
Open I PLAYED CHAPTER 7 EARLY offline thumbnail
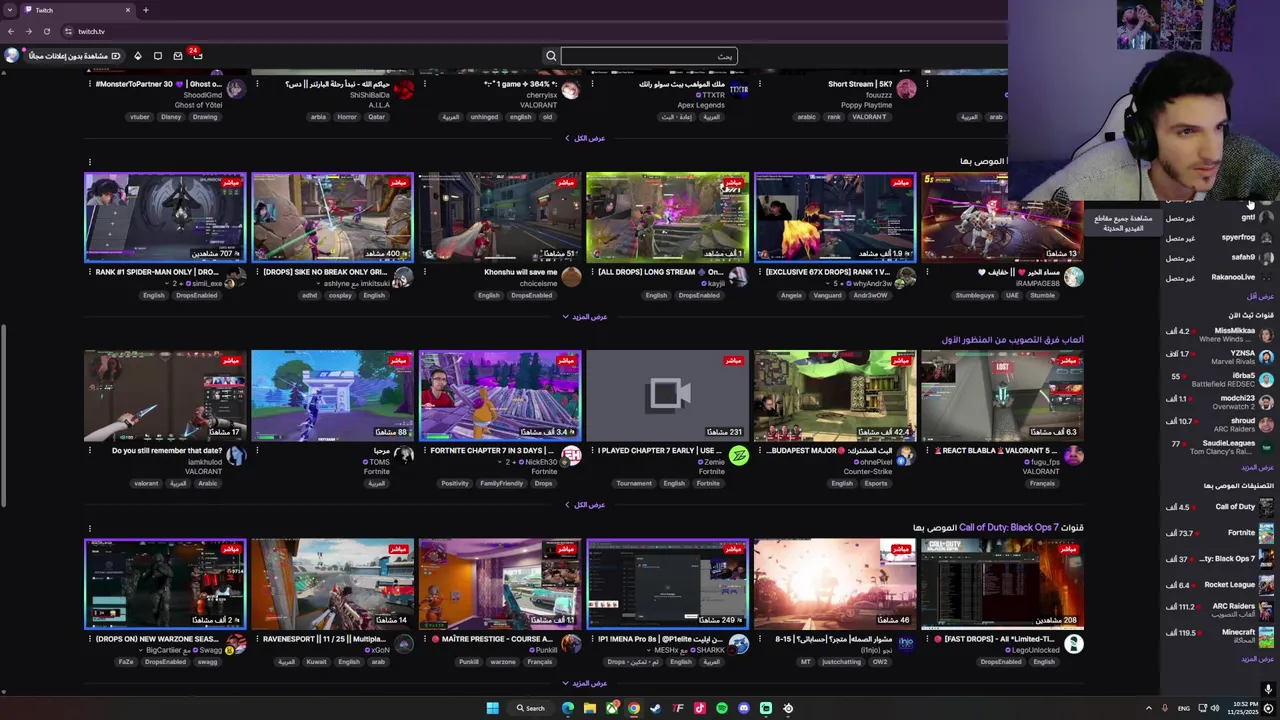pyautogui.click(x=668, y=396)
